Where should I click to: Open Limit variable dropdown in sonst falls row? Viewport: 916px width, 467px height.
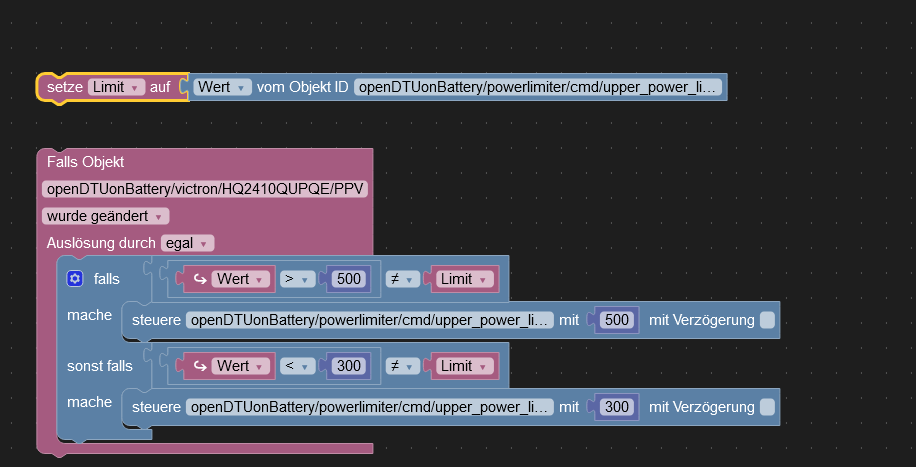(x=464, y=366)
